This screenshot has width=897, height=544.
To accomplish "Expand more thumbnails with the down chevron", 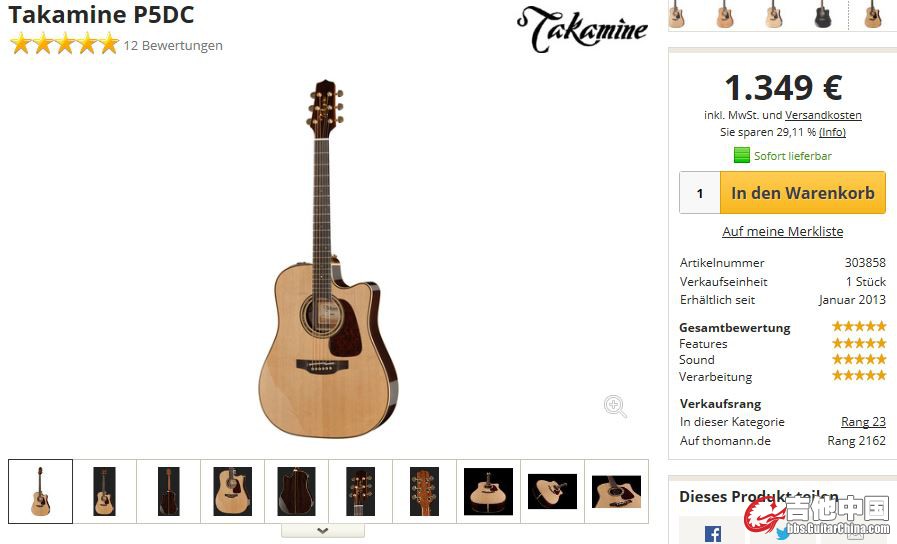I will click(x=323, y=531).
